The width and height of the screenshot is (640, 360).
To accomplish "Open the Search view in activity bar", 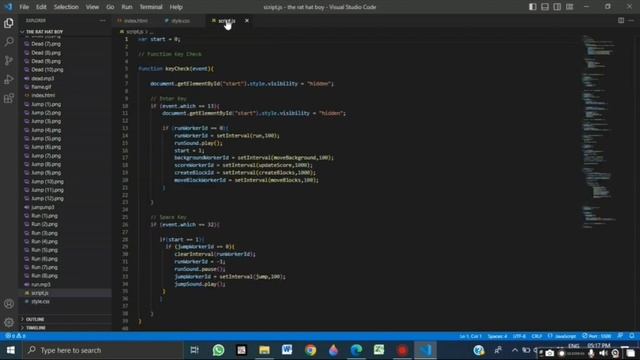I will [x=9, y=42].
